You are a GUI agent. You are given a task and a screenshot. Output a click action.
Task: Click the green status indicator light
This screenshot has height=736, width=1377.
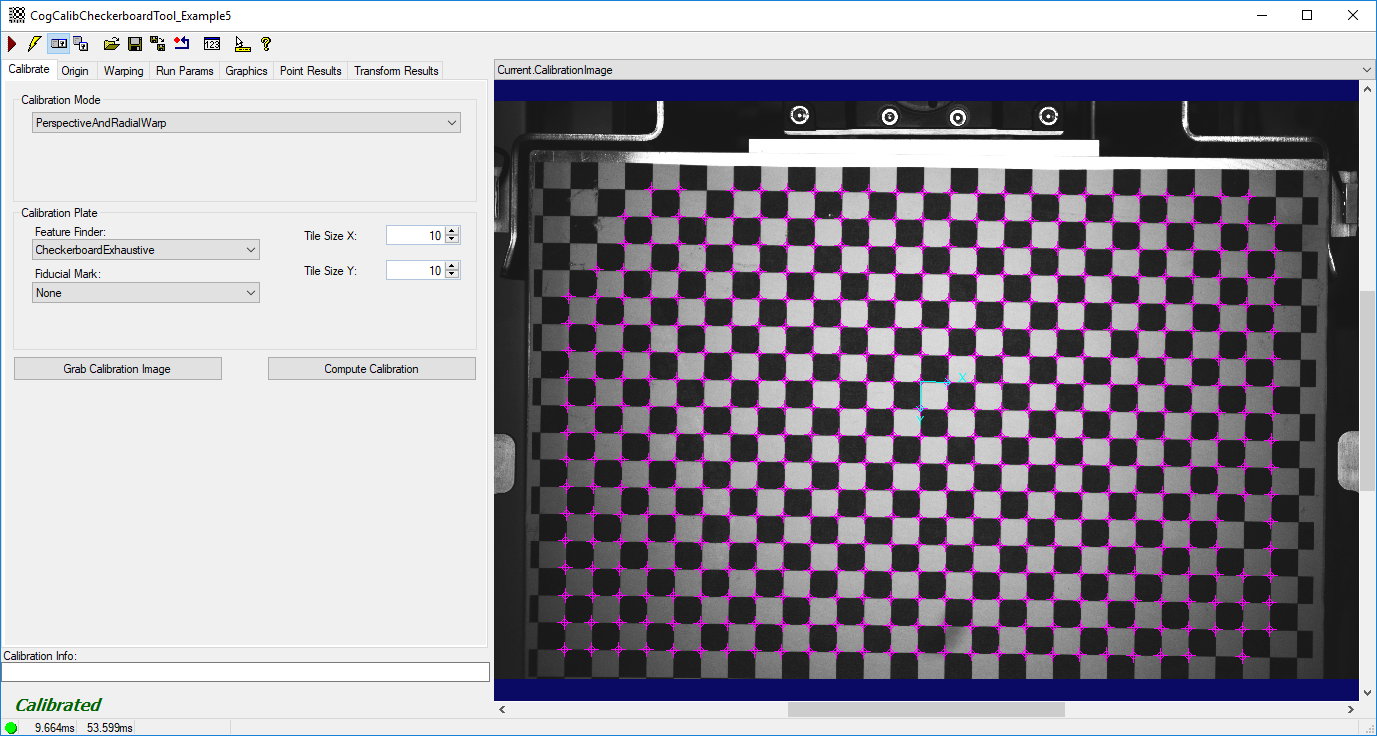11,728
